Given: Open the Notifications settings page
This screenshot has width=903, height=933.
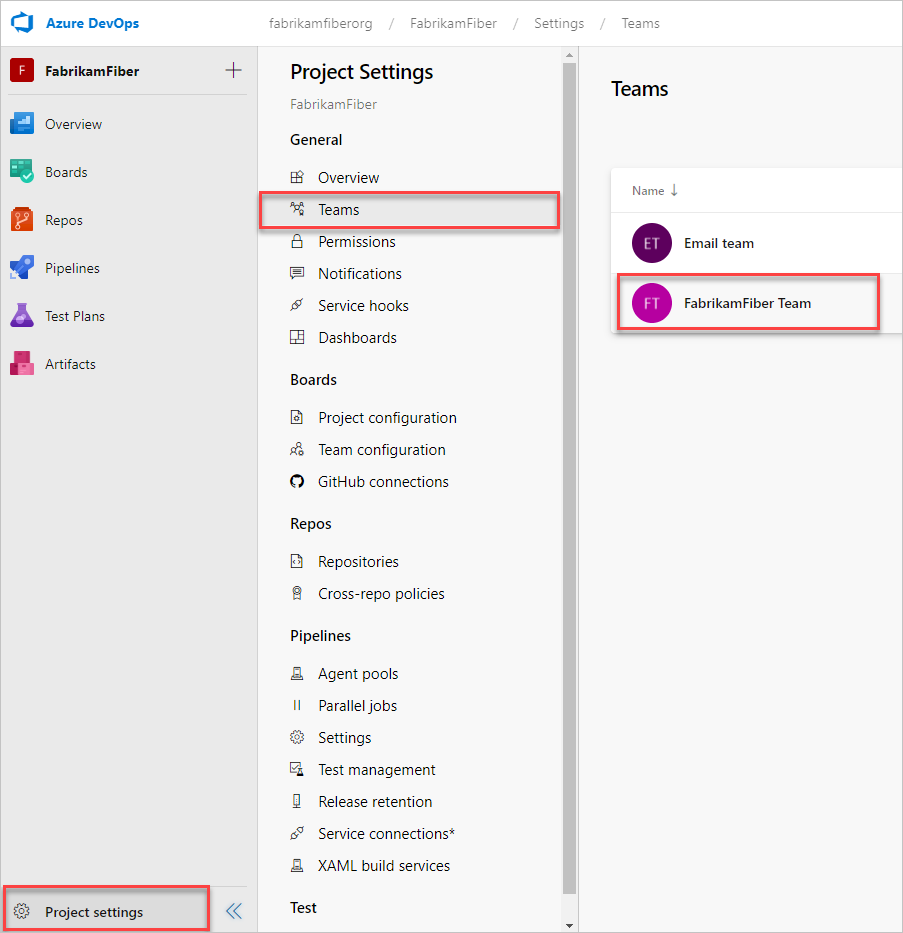Looking at the screenshot, I should click(360, 274).
